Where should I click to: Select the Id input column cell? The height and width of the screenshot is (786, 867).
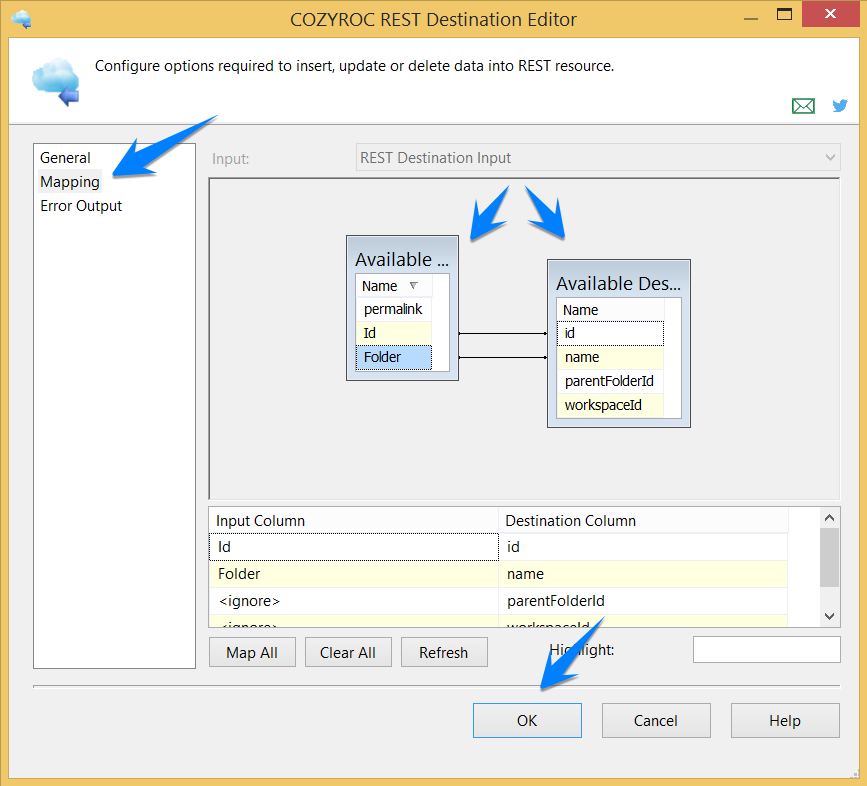(354, 547)
